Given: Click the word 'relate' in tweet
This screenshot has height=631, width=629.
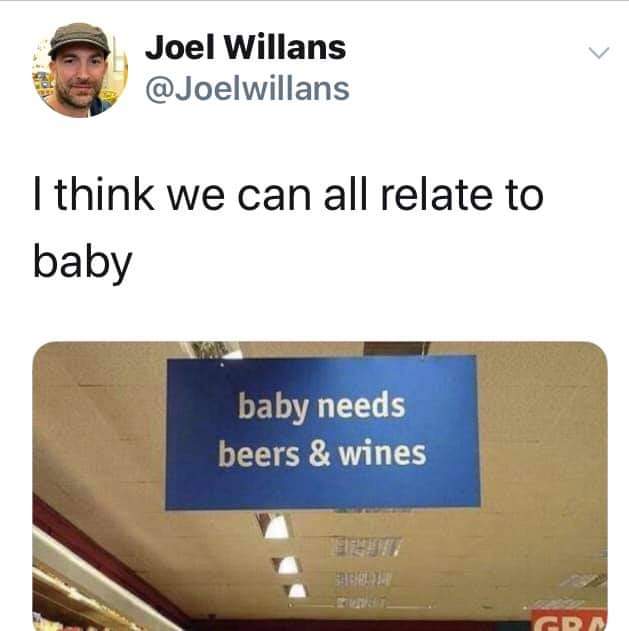Looking at the screenshot, I should click(x=437, y=194).
